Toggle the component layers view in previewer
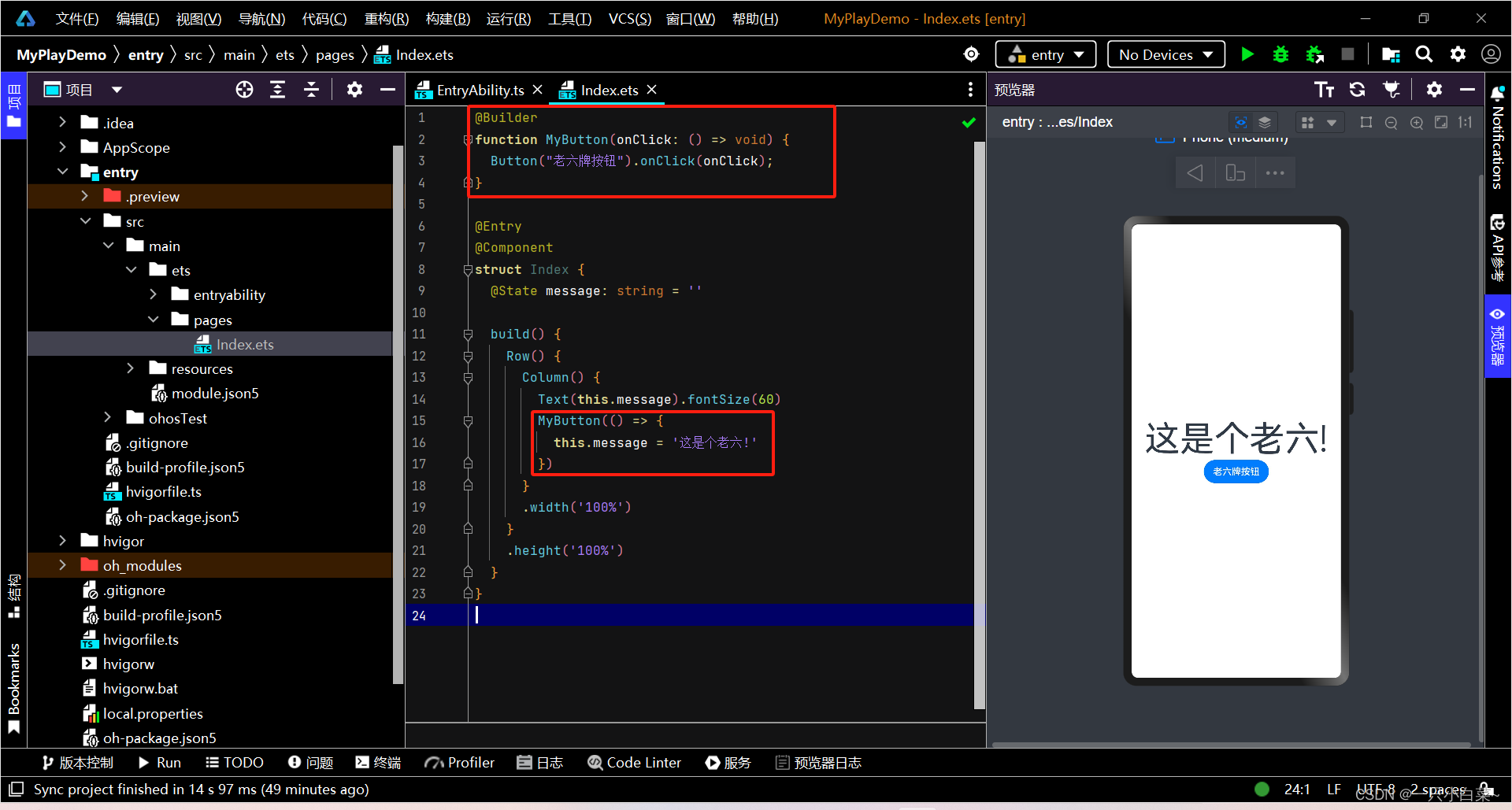 click(1265, 123)
